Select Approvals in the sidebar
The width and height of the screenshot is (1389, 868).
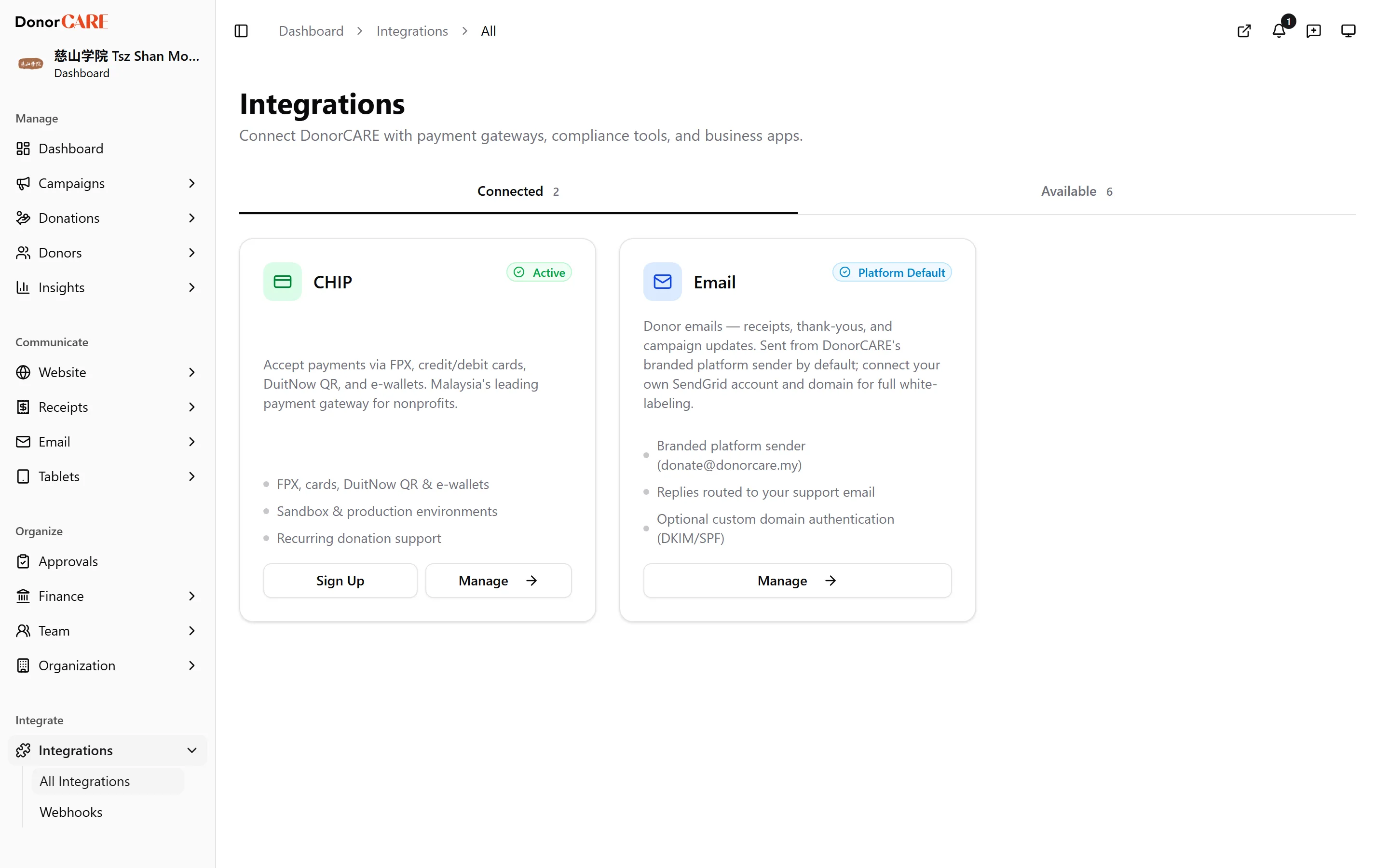(108, 561)
